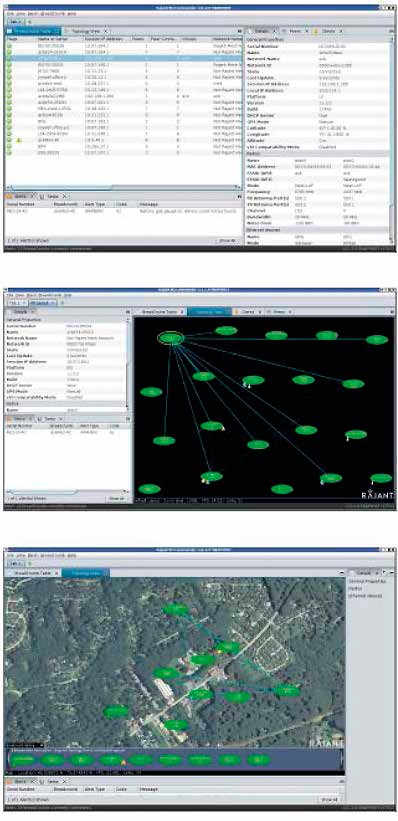Screen dimensions: 398x821
Task: Click the Clients tab's warning icon in the top window
Action: pos(316,31)
